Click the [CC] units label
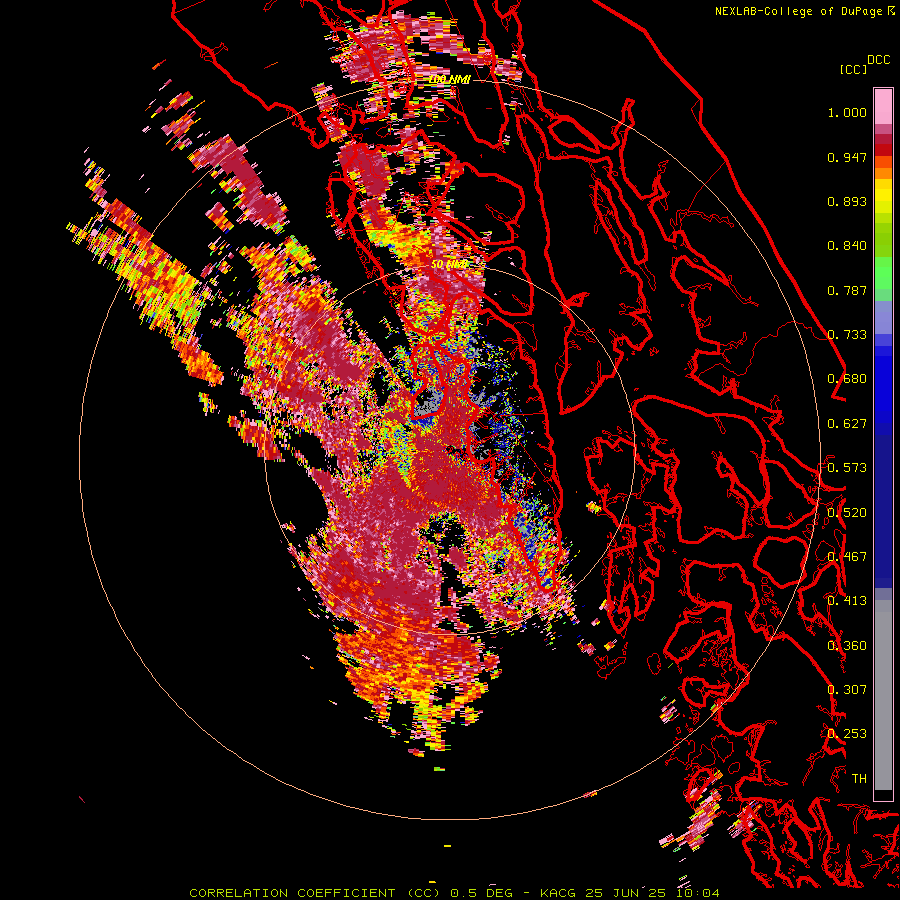 853,69
